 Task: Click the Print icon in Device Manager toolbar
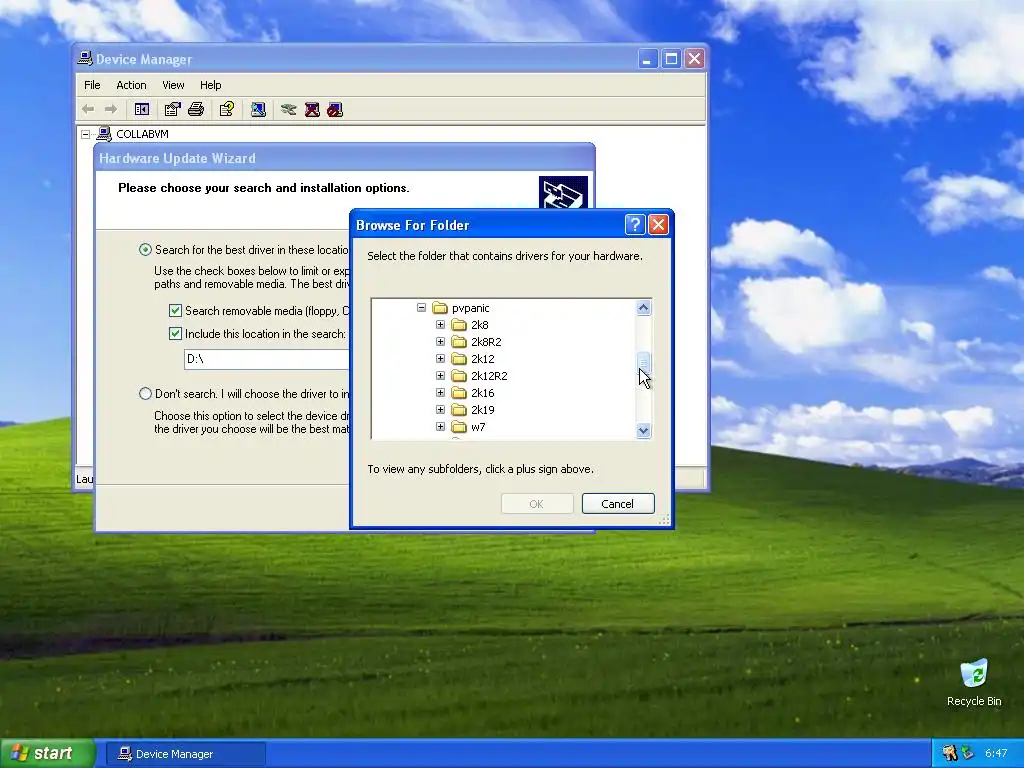pyautogui.click(x=196, y=110)
